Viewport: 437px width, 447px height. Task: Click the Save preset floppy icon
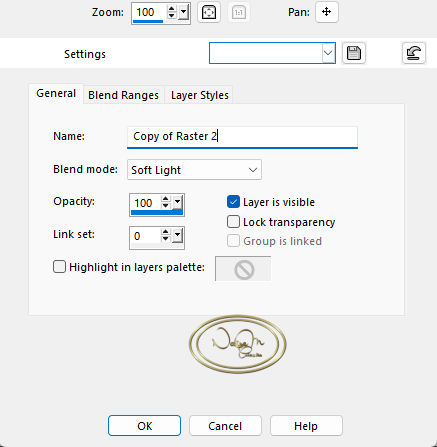pyautogui.click(x=354, y=53)
